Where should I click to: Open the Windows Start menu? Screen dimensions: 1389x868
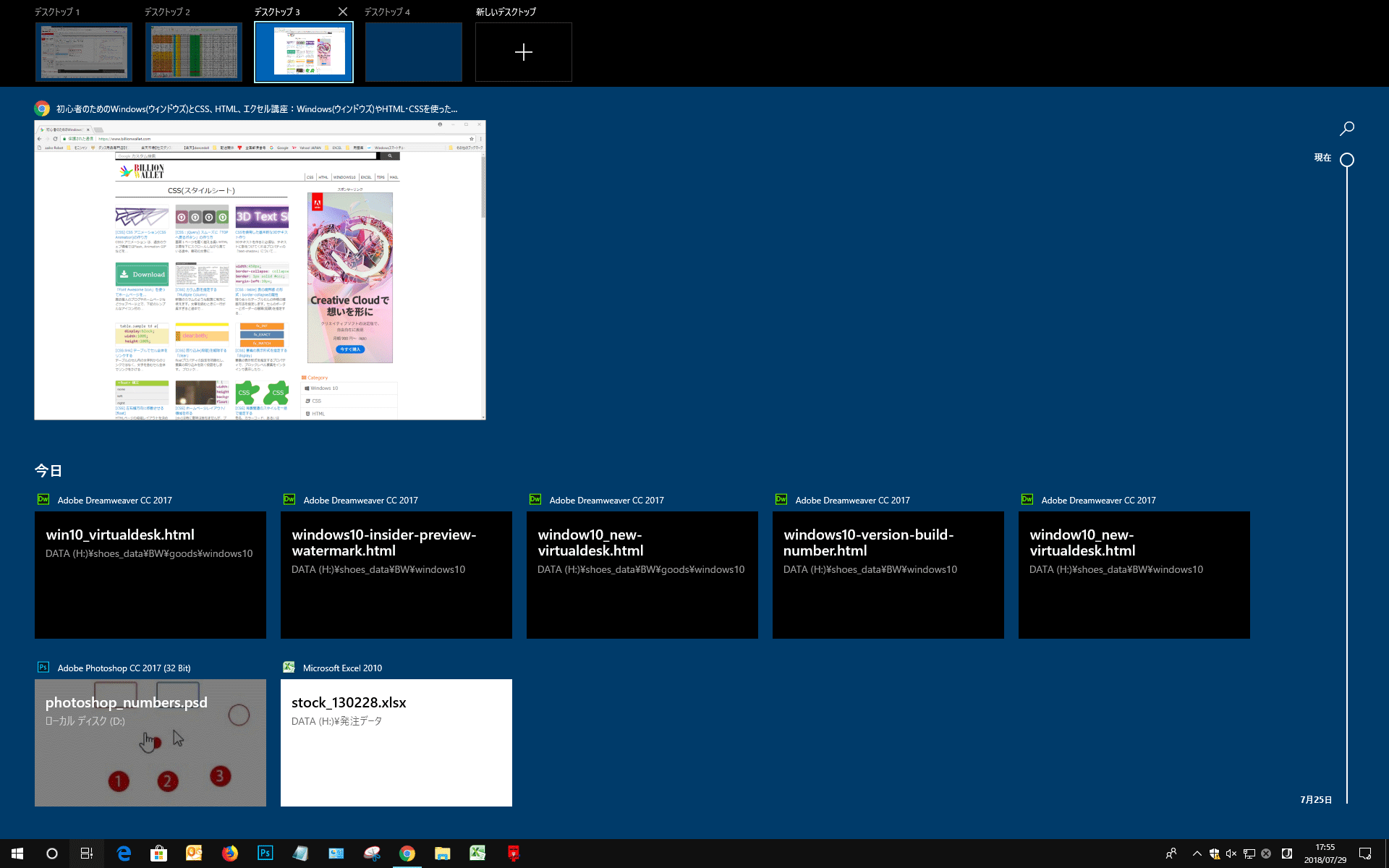click(17, 854)
